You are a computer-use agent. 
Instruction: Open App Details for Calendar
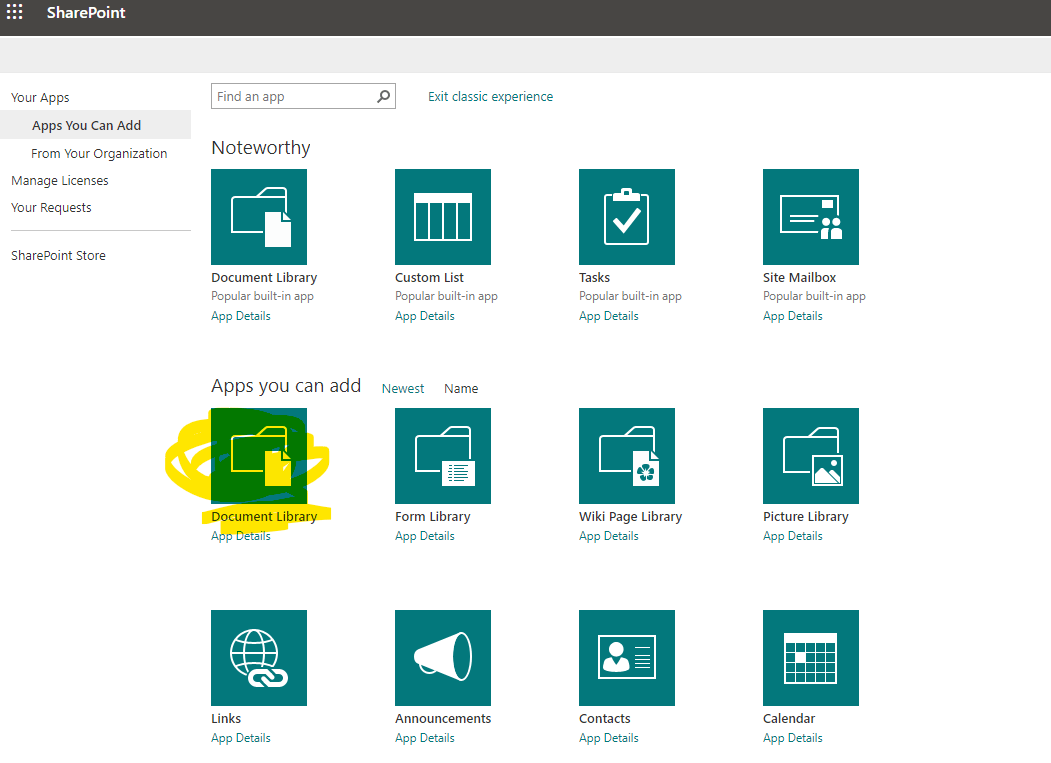[793, 738]
